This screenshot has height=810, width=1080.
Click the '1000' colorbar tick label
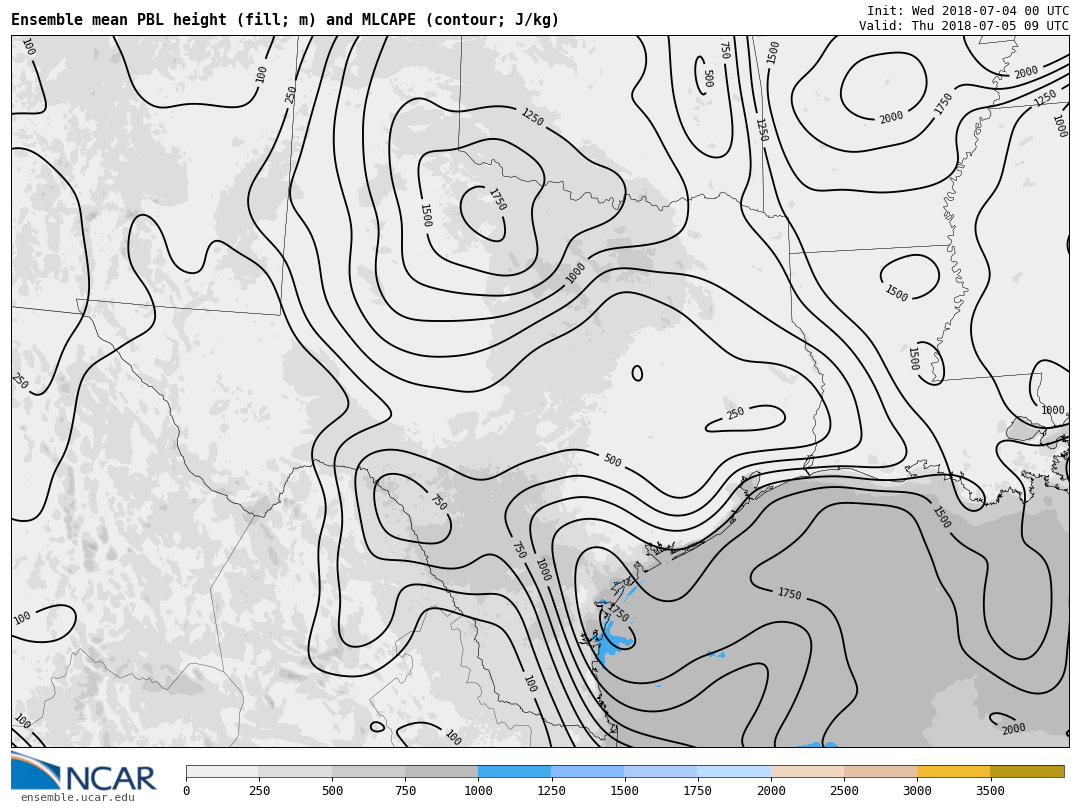(x=478, y=790)
